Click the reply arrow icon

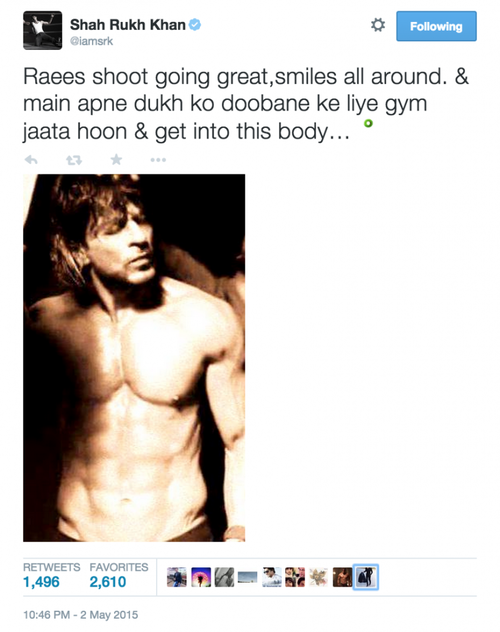coord(31,160)
